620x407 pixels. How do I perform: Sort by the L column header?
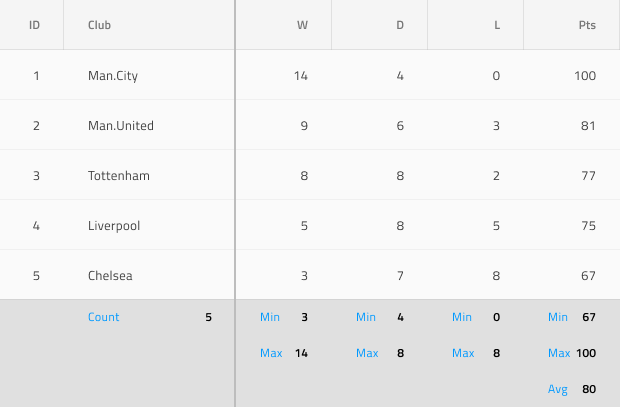point(476,25)
